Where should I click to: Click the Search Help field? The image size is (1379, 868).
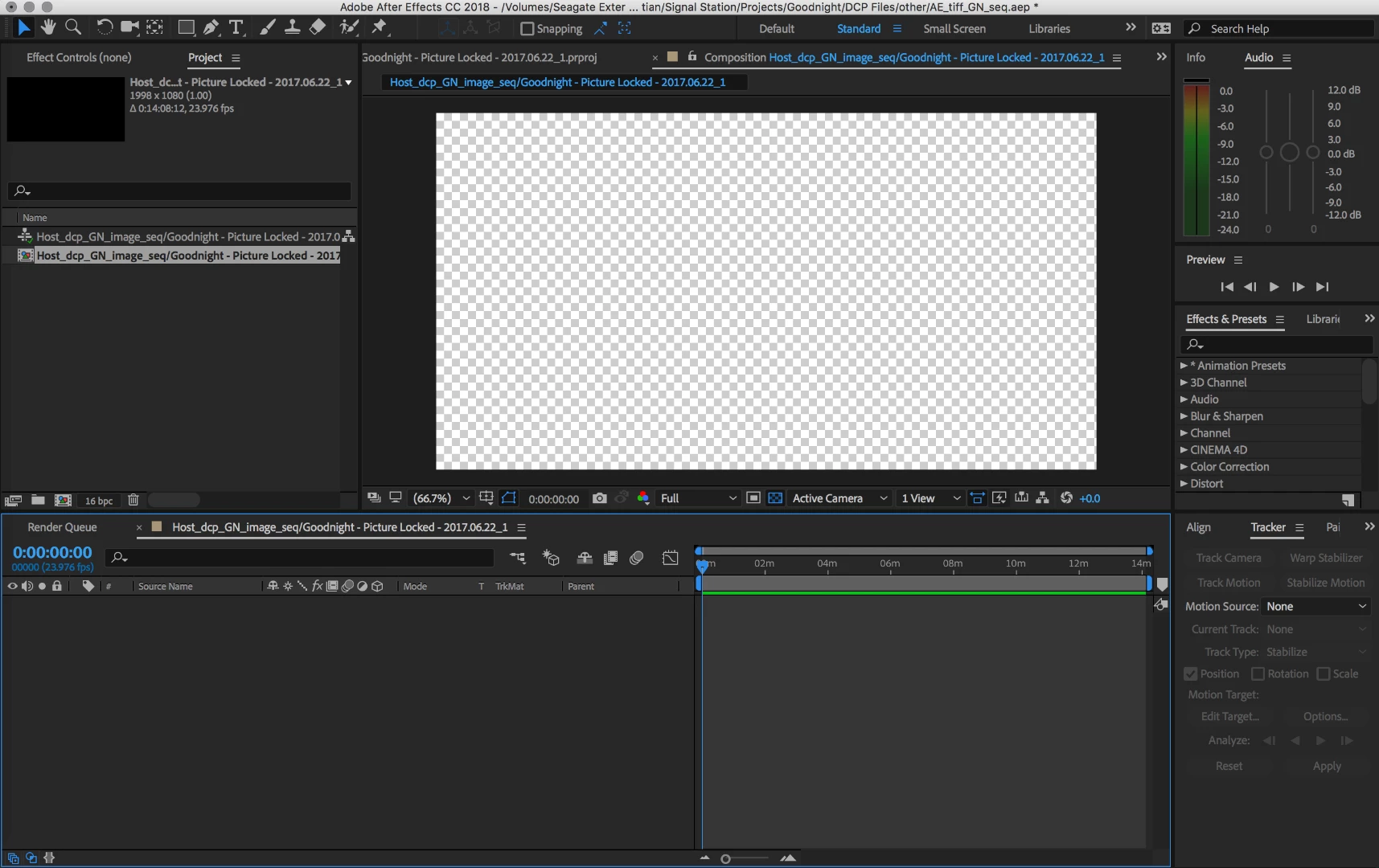tap(1278, 29)
